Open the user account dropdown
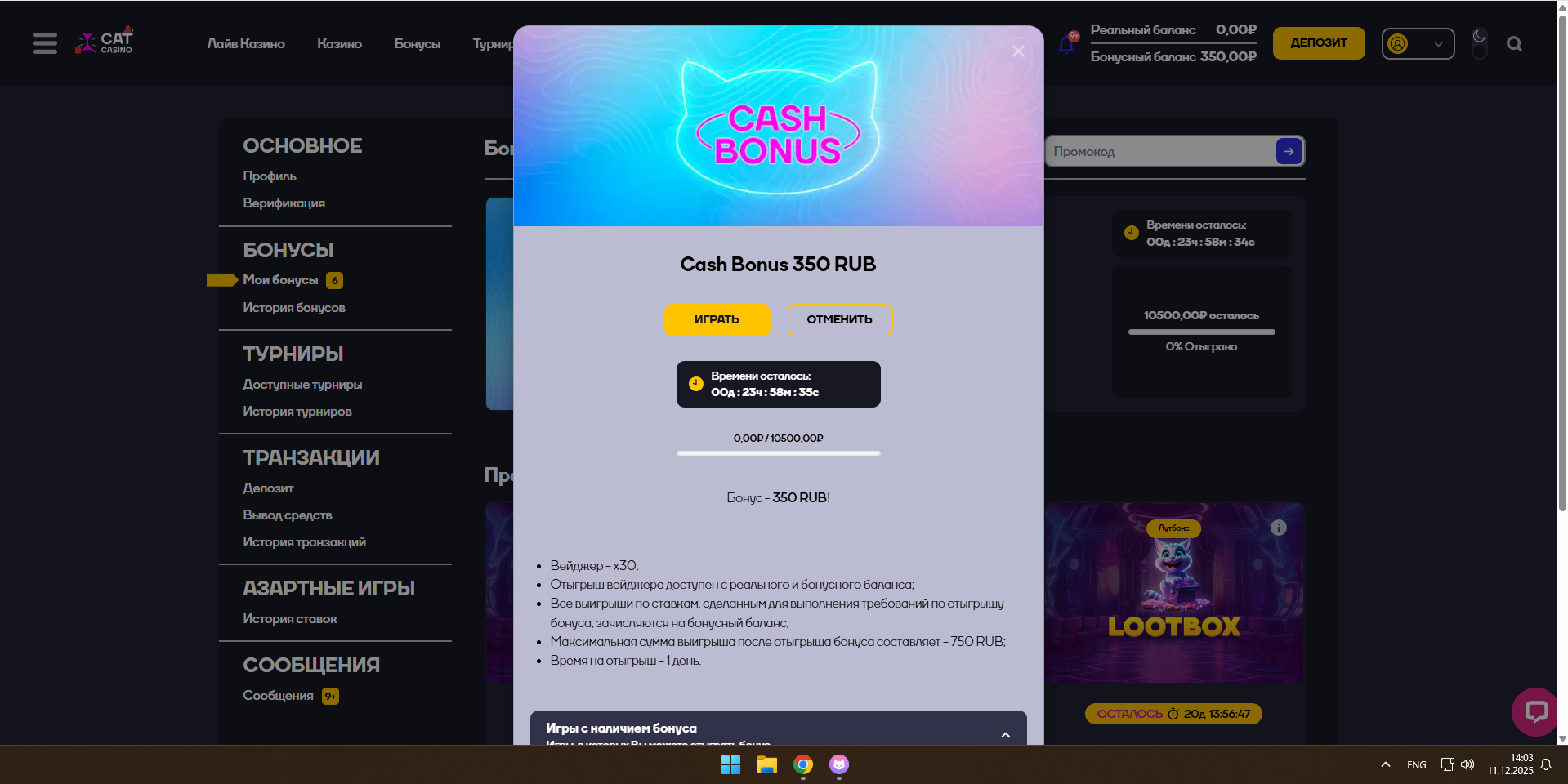 [1418, 44]
